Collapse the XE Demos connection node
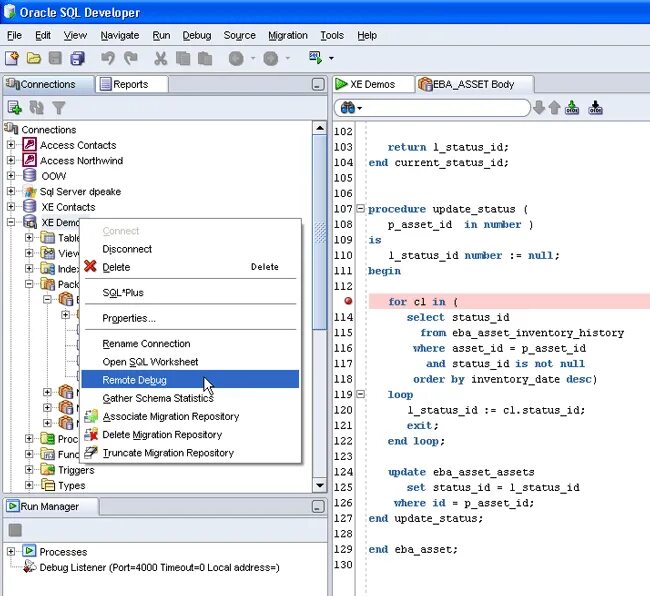The height and width of the screenshot is (596, 650). click(11, 222)
